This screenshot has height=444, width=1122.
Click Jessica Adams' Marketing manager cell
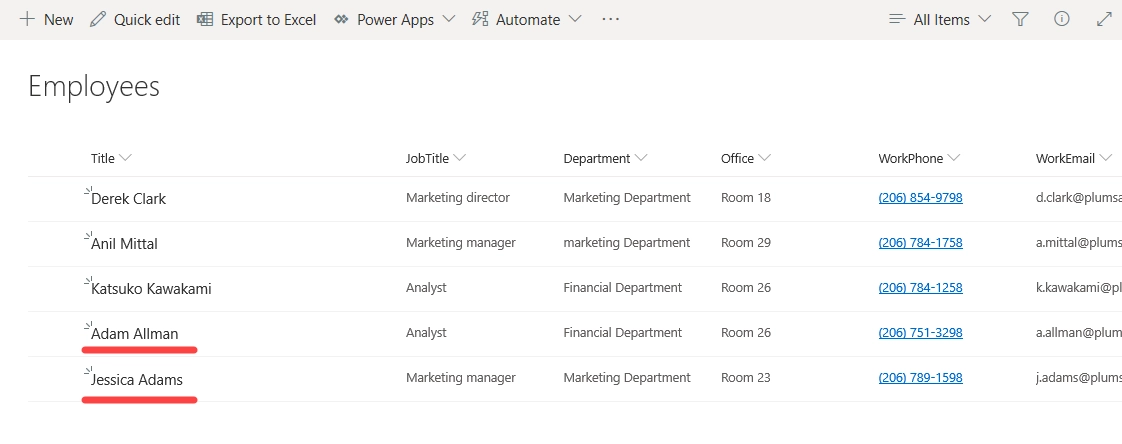pyautogui.click(x=461, y=377)
